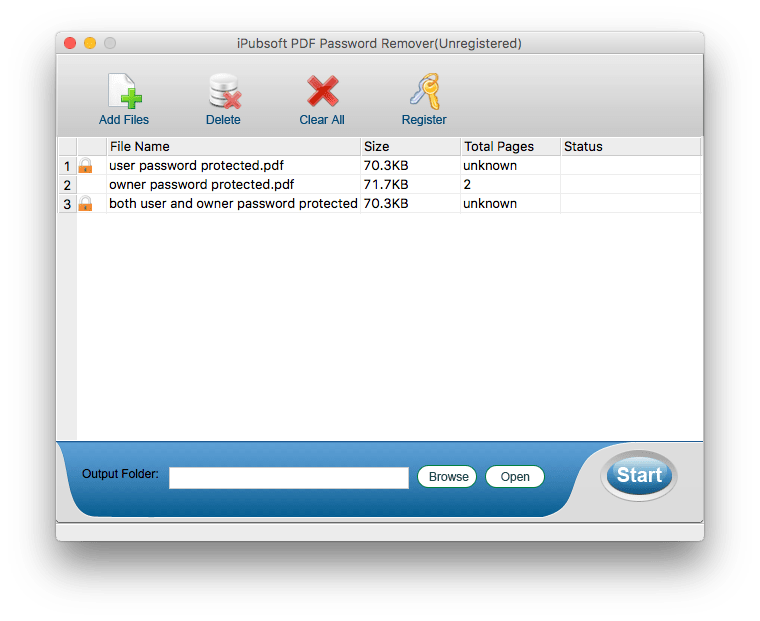Start removing PDF passwords
Image resolution: width=760 pixels, height=621 pixels.
(x=639, y=475)
